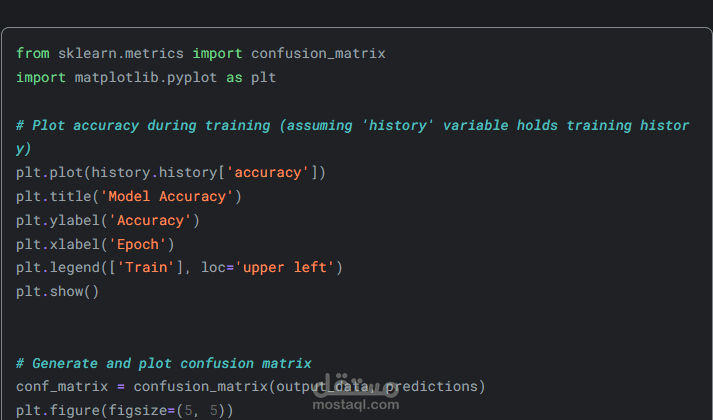Viewport: 713px width, 420px height.
Task: Click the 'accuracy' string in plt.plot line
Action: point(268,172)
